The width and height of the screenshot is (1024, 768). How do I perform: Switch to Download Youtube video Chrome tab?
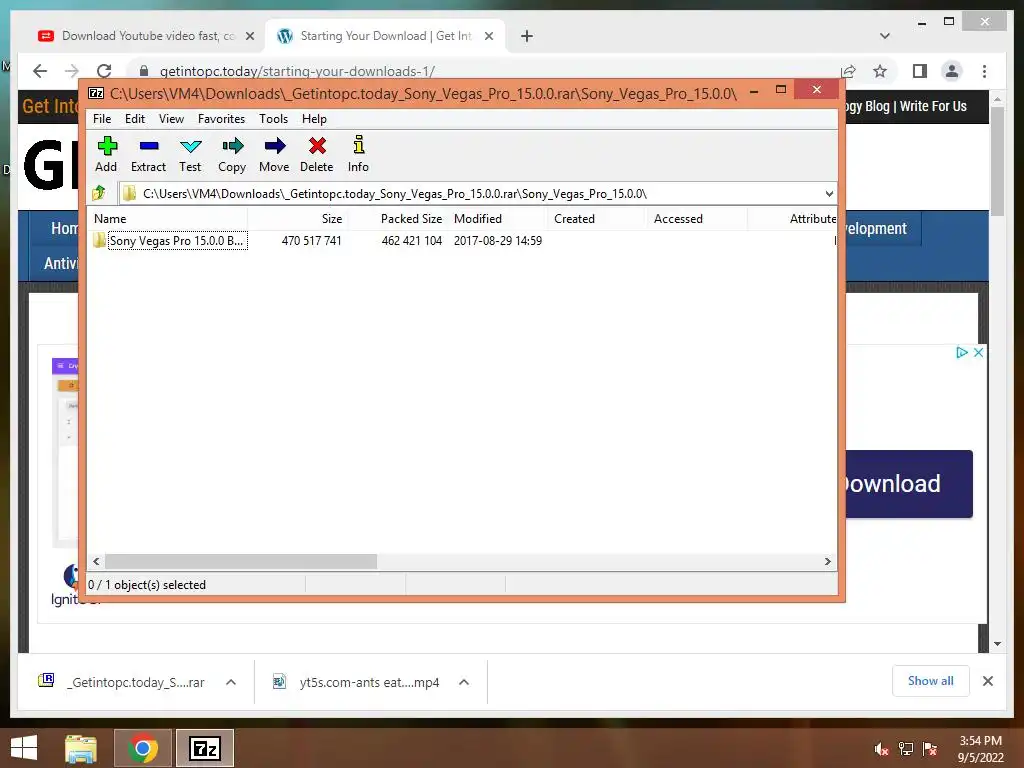point(147,36)
